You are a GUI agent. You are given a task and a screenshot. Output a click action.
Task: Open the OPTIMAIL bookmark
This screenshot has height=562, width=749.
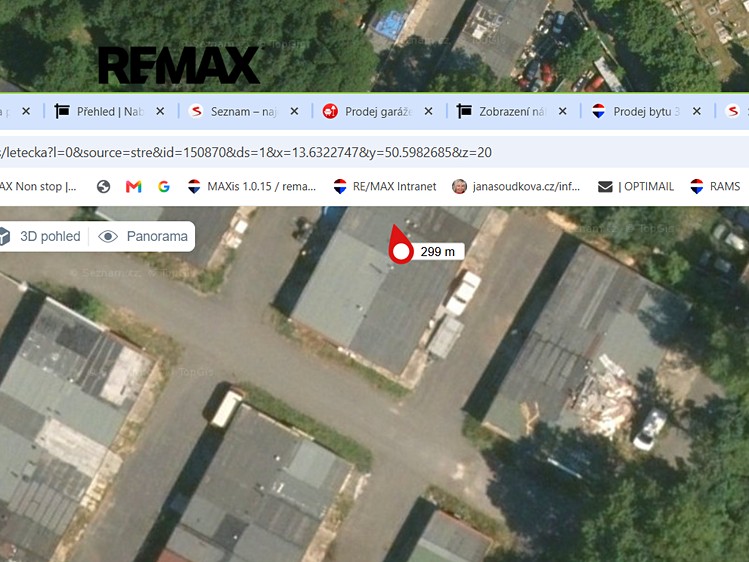coord(636,186)
